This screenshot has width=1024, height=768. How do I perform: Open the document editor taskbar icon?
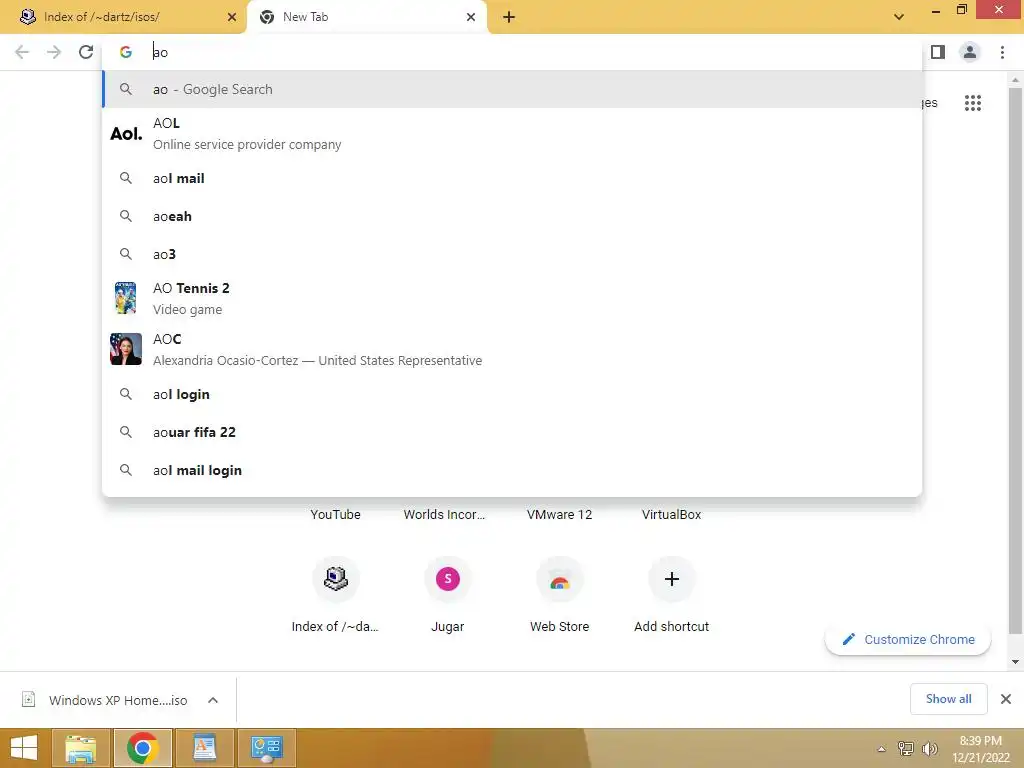click(204, 748)
